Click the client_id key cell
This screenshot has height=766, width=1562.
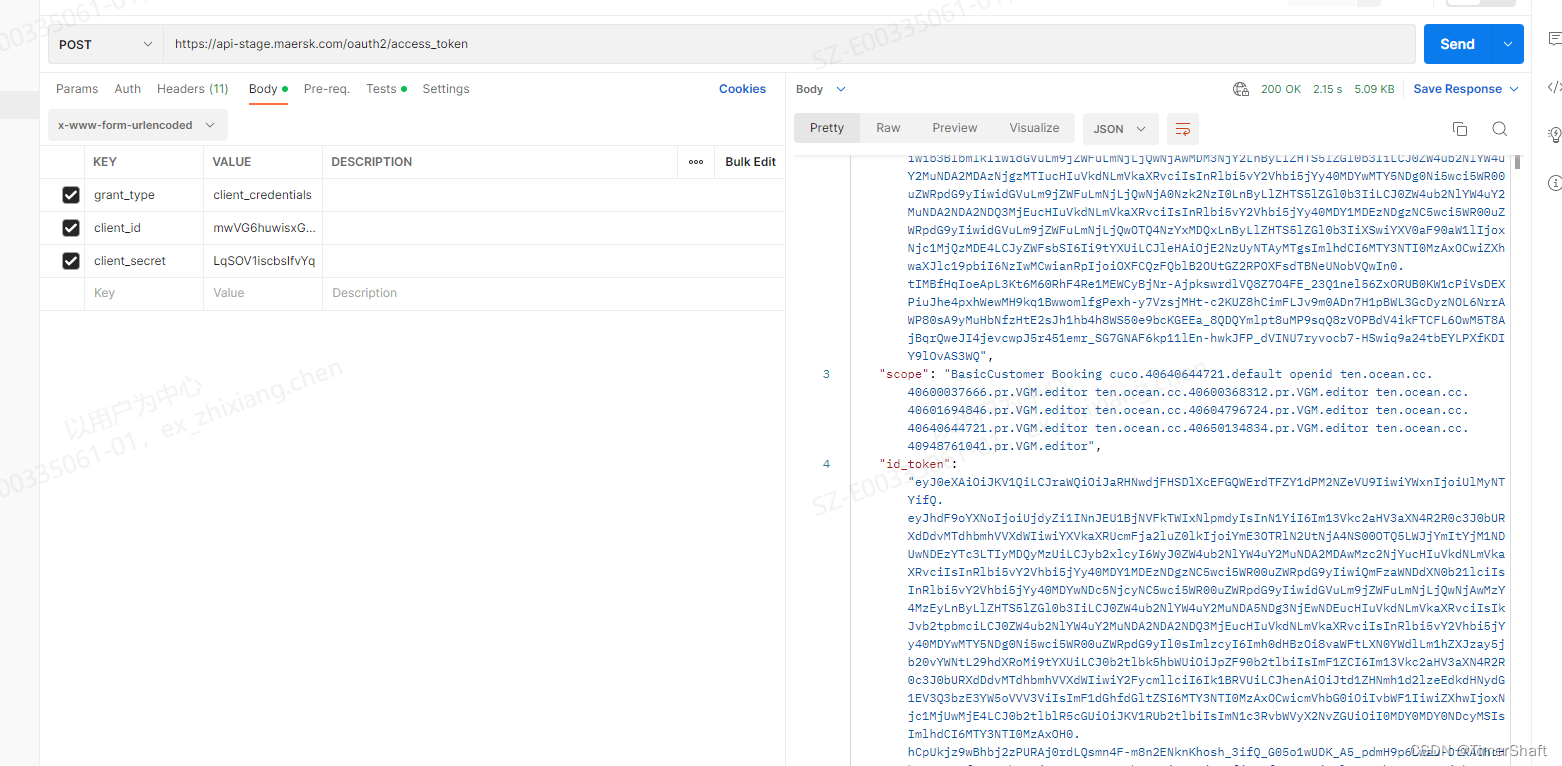[143, 228]
